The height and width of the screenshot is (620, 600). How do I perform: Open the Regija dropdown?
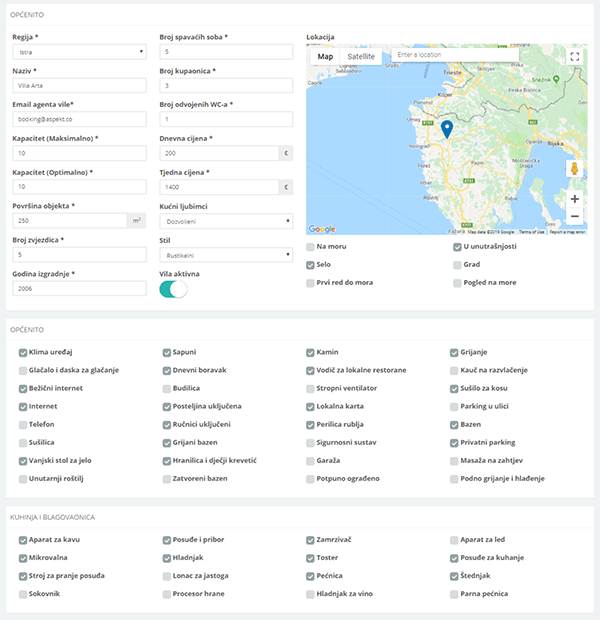[79, 51]
